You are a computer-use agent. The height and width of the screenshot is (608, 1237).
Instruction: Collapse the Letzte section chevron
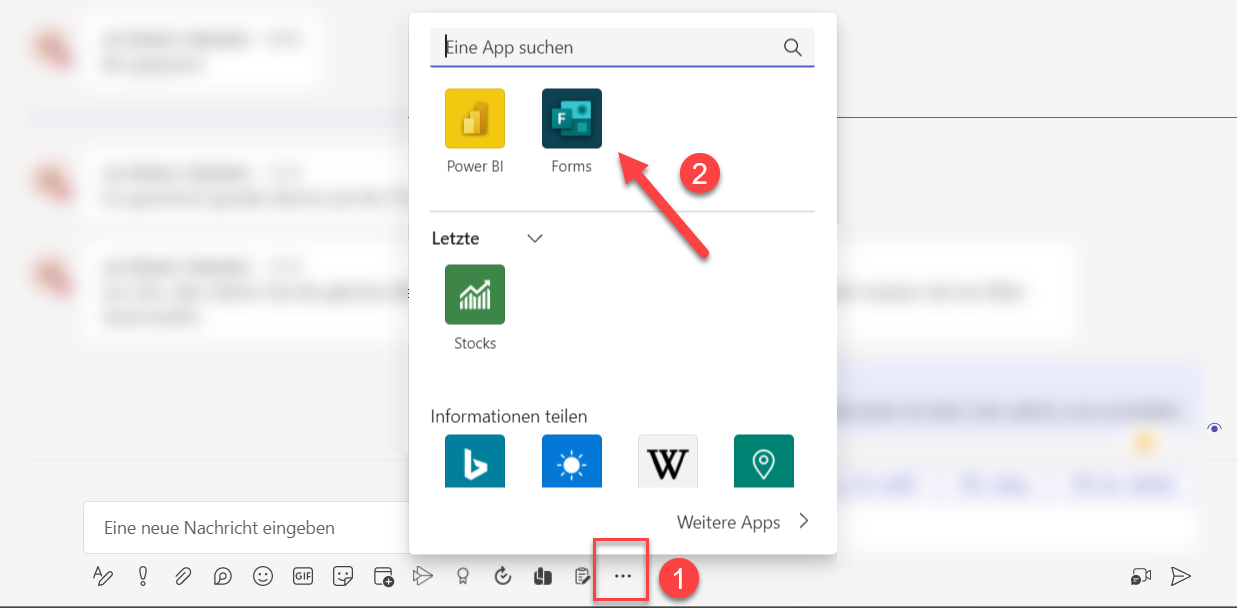[535, 239]
